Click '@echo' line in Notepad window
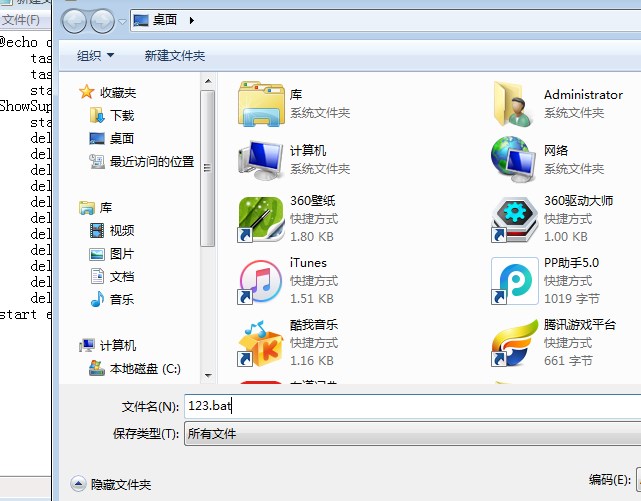Screen dimensions: 641x501 click(25, 42)
